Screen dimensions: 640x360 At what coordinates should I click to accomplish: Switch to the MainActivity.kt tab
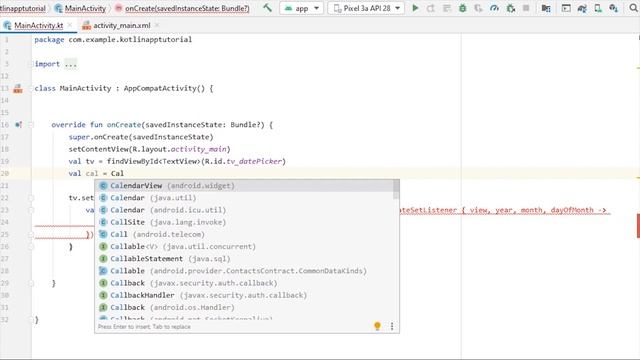[x=38, y=25]
